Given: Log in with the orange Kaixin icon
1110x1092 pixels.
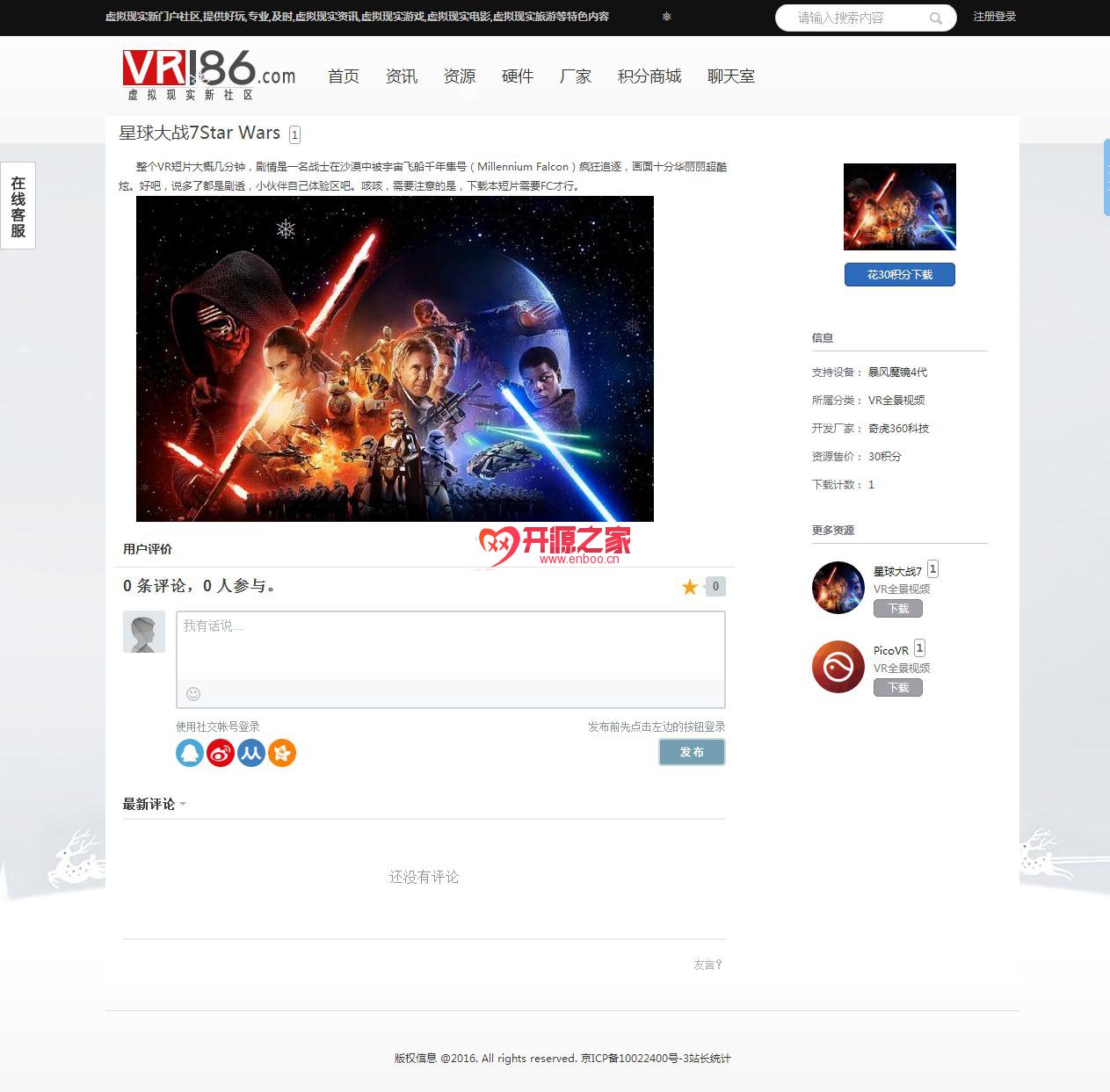Looking at the screenshot, I should click(x=282, y=753).
